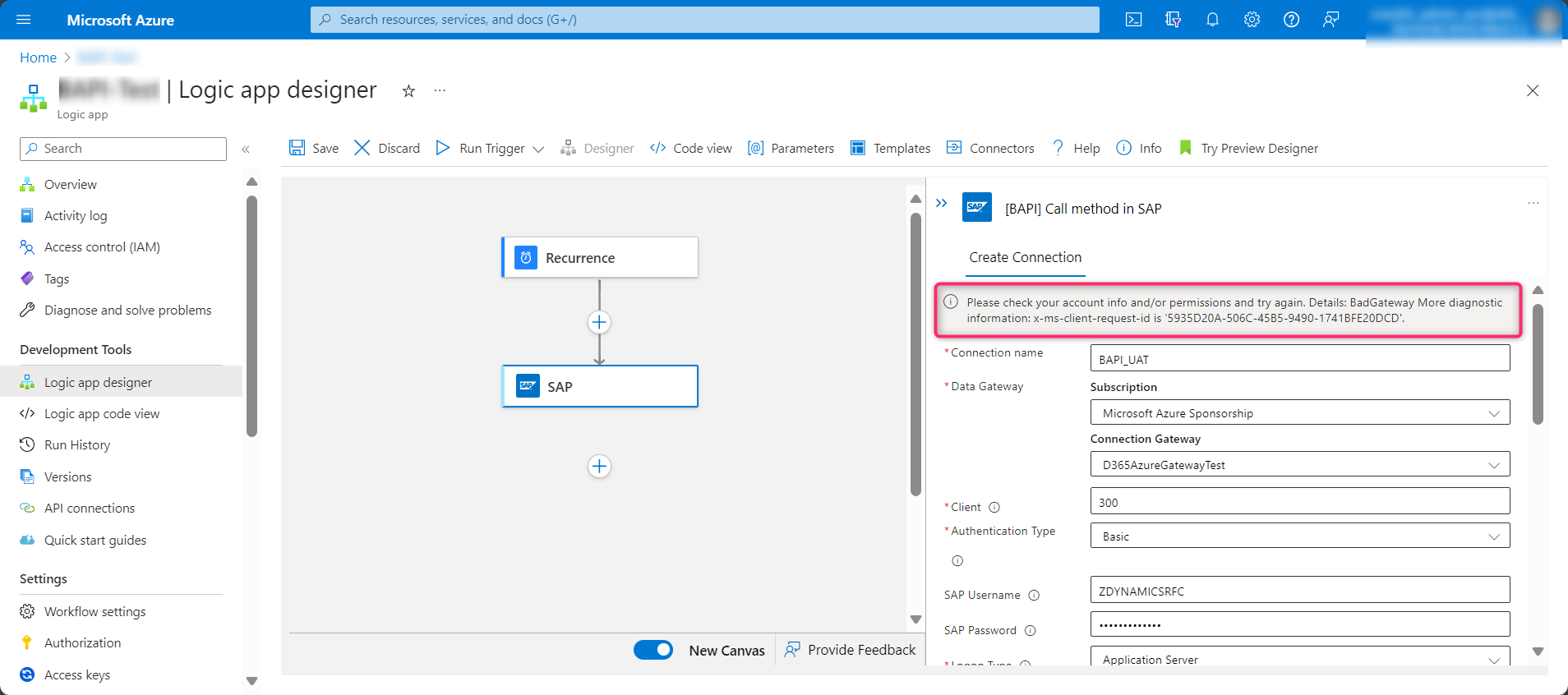The image size is (1568, 695).
Task: Click the left menu Search box
Action: [x=123, y=149]
